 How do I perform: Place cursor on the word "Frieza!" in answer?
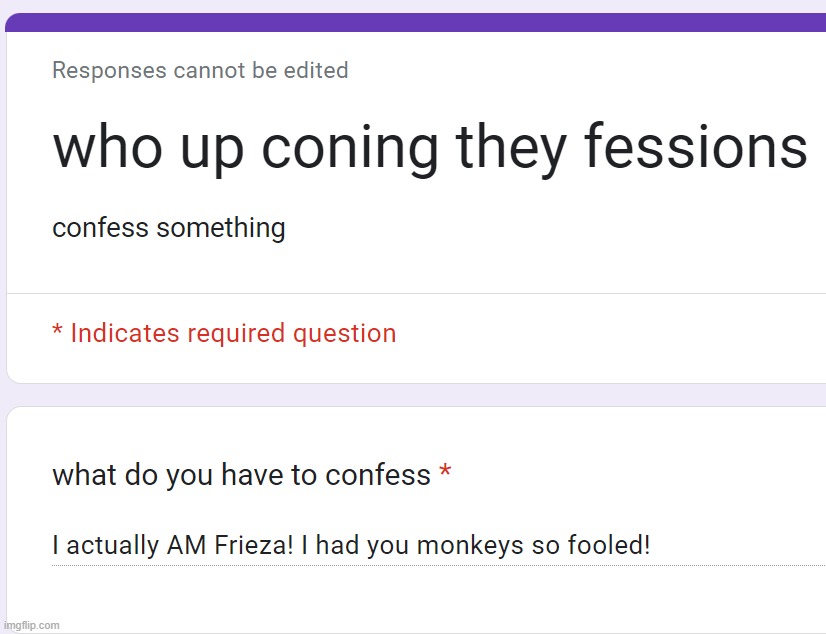254,545
